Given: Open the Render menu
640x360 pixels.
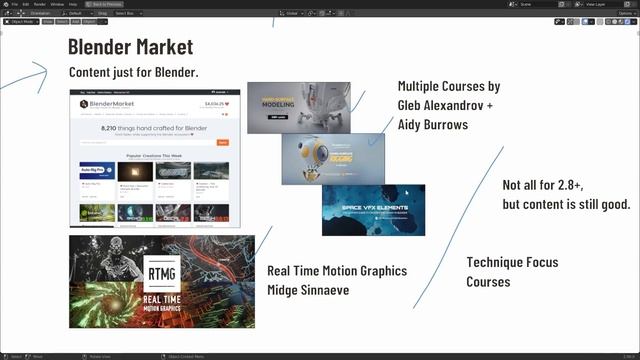Looking at the screenshot, I should click(40, 4).
